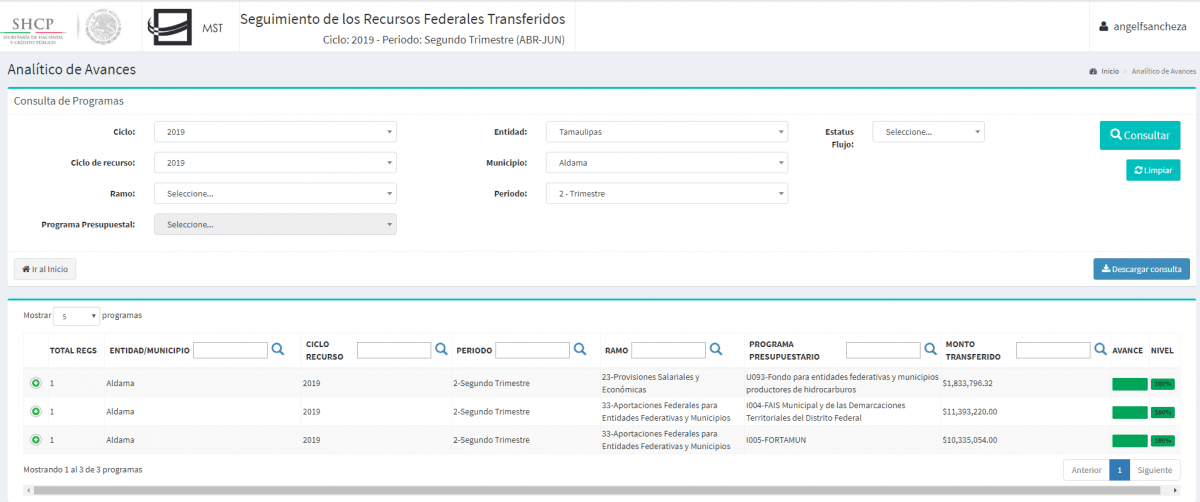Click the search icon next to Periodo filter
Screen dimensions: 1200x502
(579, 350)
